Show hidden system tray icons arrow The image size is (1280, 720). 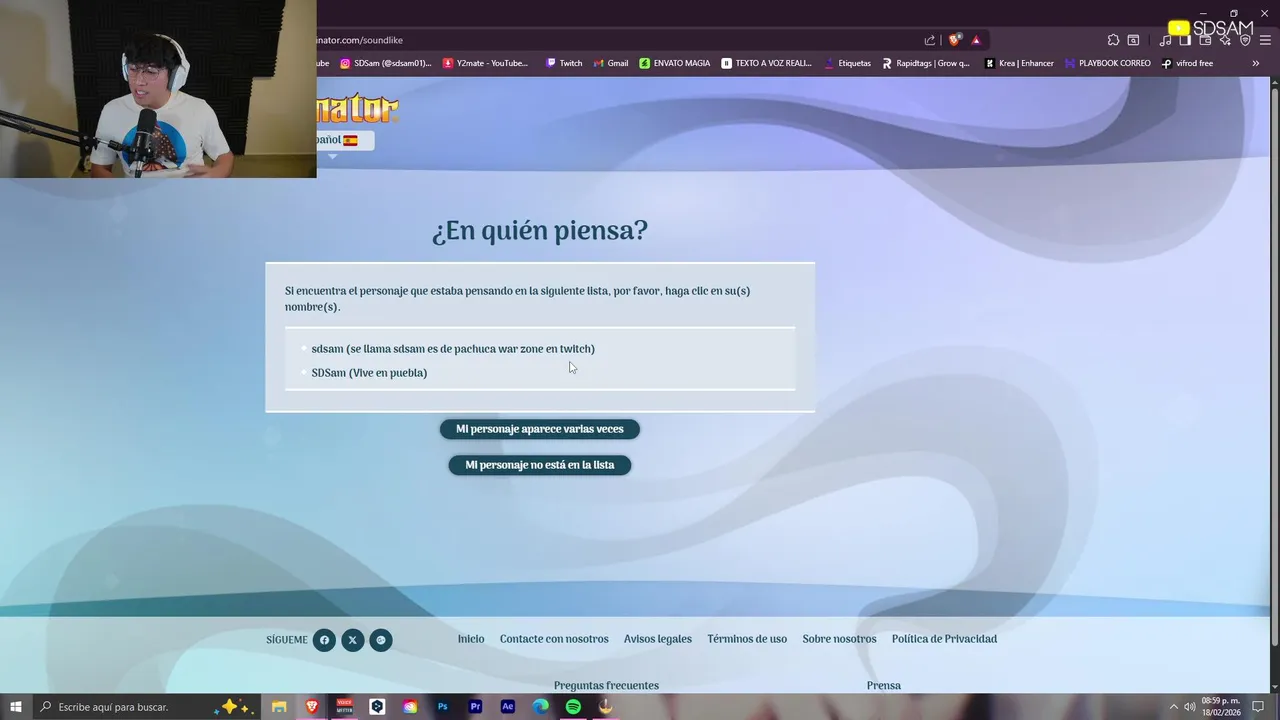(x=1173, y=707)
